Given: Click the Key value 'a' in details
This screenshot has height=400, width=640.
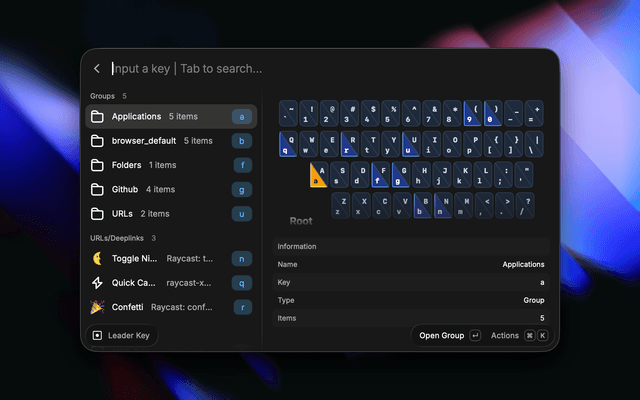Looking at the screenshot, I should click(542, 282).
